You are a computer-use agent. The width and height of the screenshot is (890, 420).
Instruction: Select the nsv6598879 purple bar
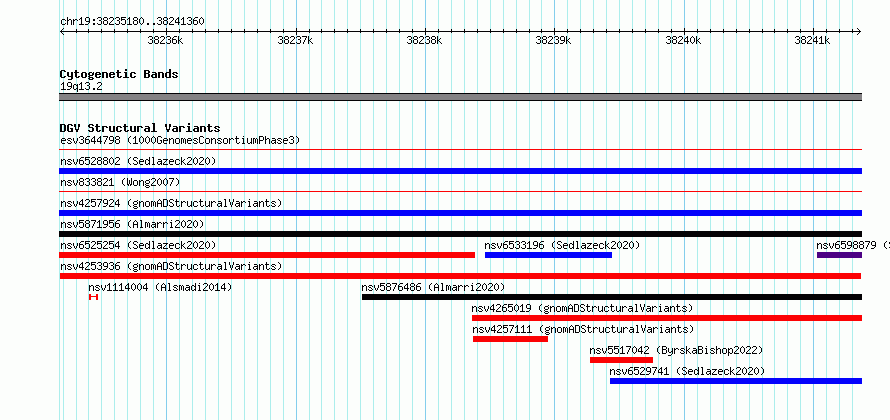pos(839,255)
